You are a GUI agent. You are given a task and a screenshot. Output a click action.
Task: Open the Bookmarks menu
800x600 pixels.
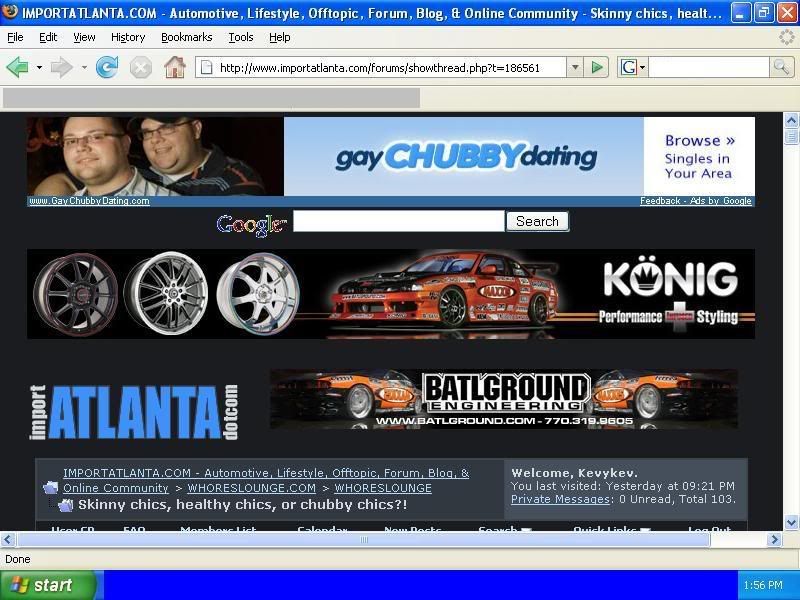186,37
